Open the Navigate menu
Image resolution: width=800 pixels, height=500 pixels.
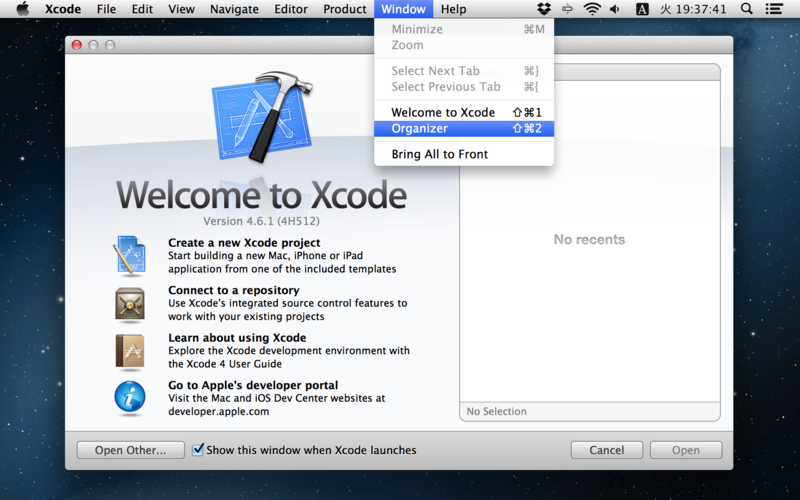coord(234,9)
